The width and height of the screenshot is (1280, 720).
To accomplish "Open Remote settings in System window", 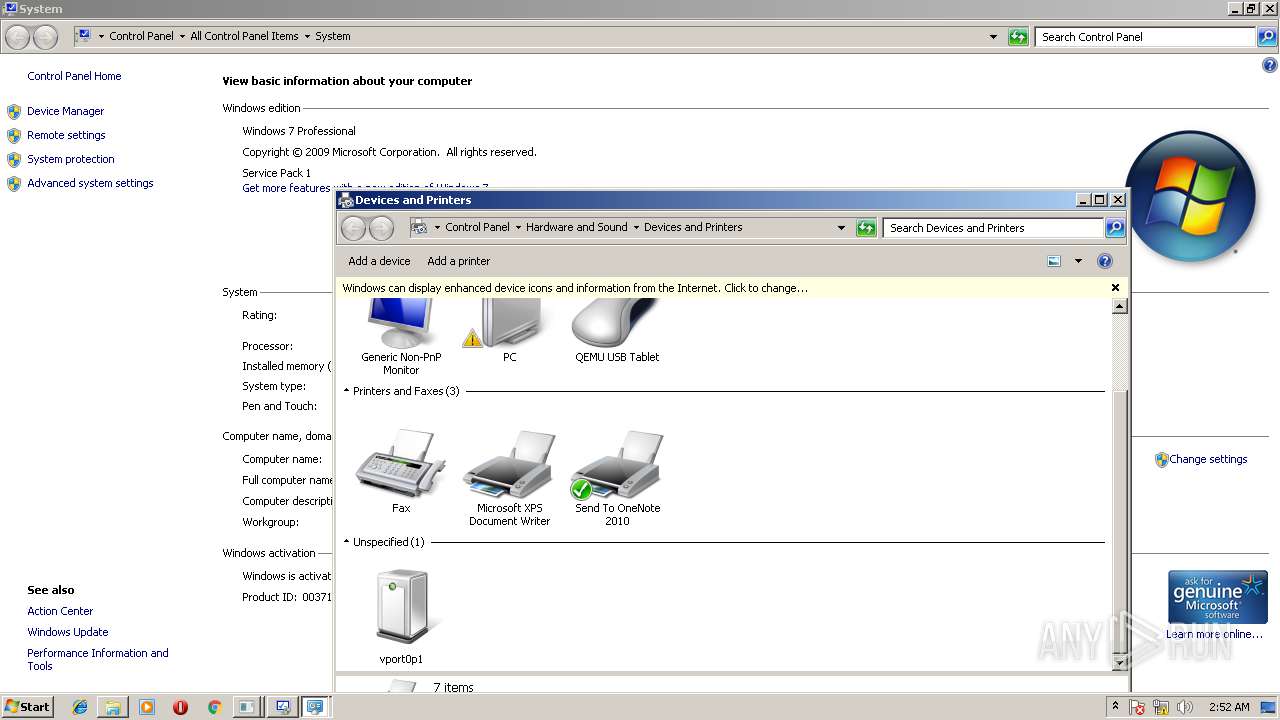I will [66, 135].
